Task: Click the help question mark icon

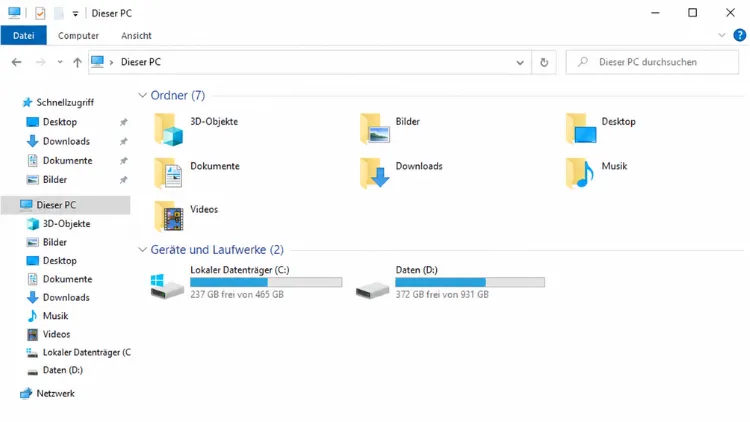Action: (739, 35)
